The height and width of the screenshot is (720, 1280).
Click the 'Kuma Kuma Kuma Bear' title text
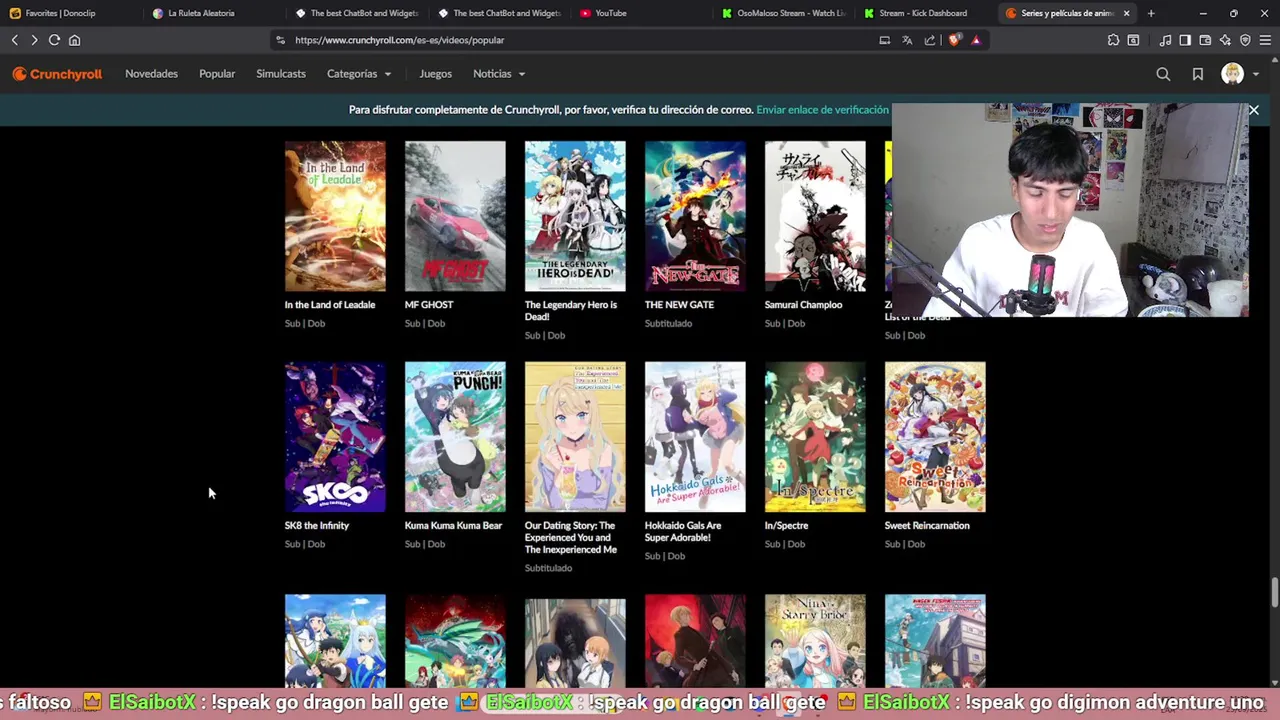[x=453, y=526]
